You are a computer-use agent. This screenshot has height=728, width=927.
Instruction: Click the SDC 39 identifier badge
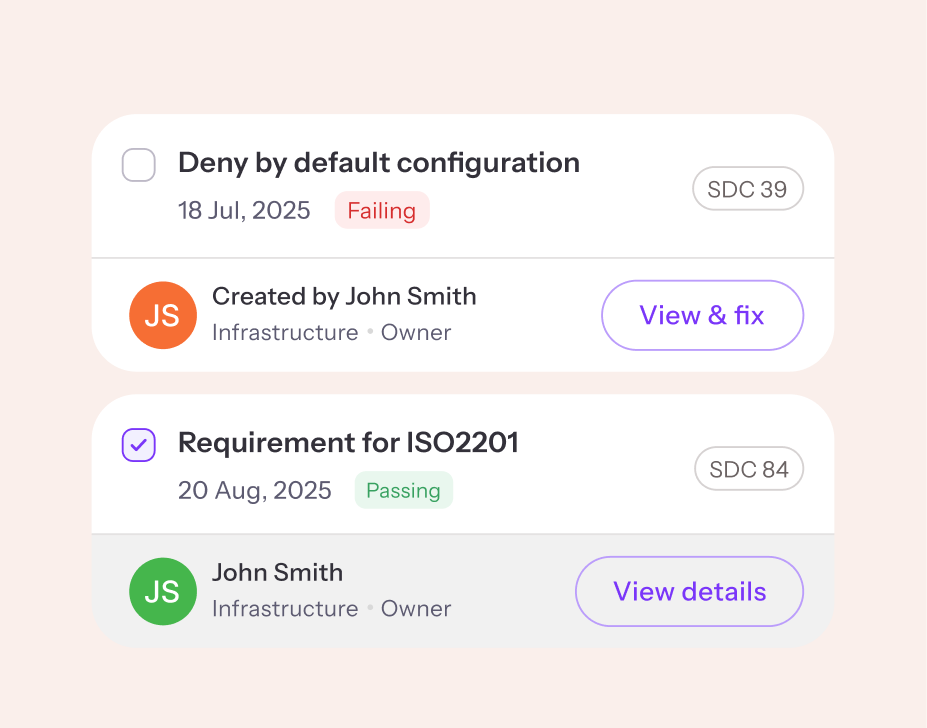[747, 188]
